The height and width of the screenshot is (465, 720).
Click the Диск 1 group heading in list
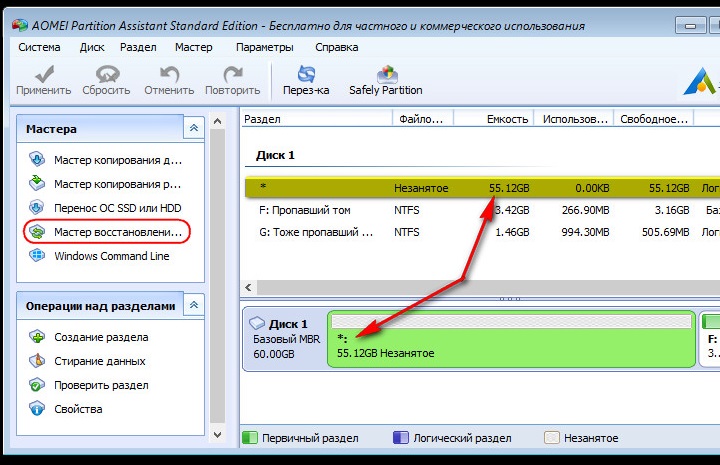[x=275, y=155]
